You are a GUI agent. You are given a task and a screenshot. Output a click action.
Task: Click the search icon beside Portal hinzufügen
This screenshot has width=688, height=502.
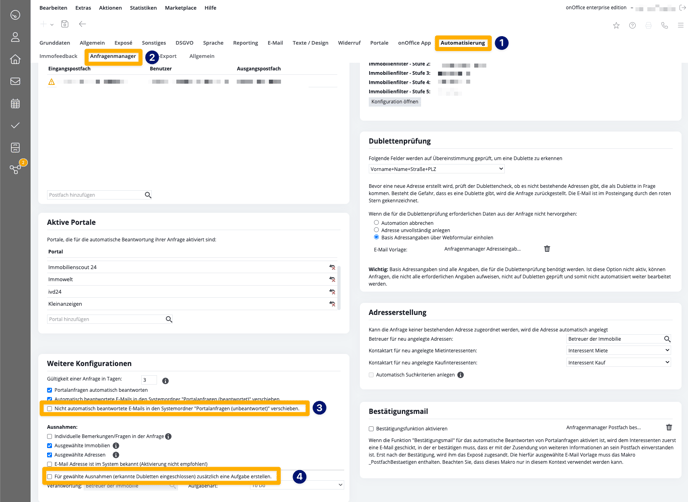coord(169,319)
